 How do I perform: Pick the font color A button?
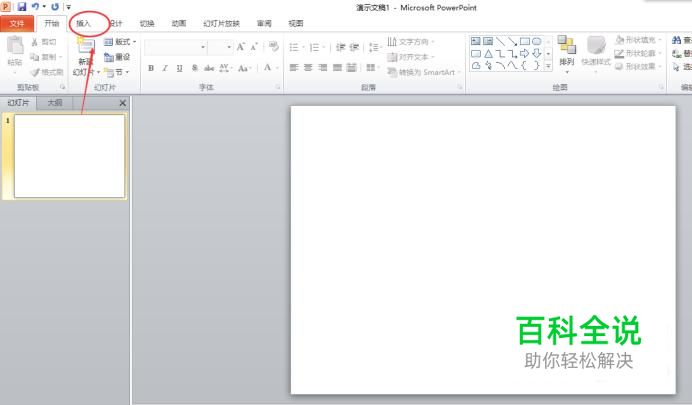267,68
